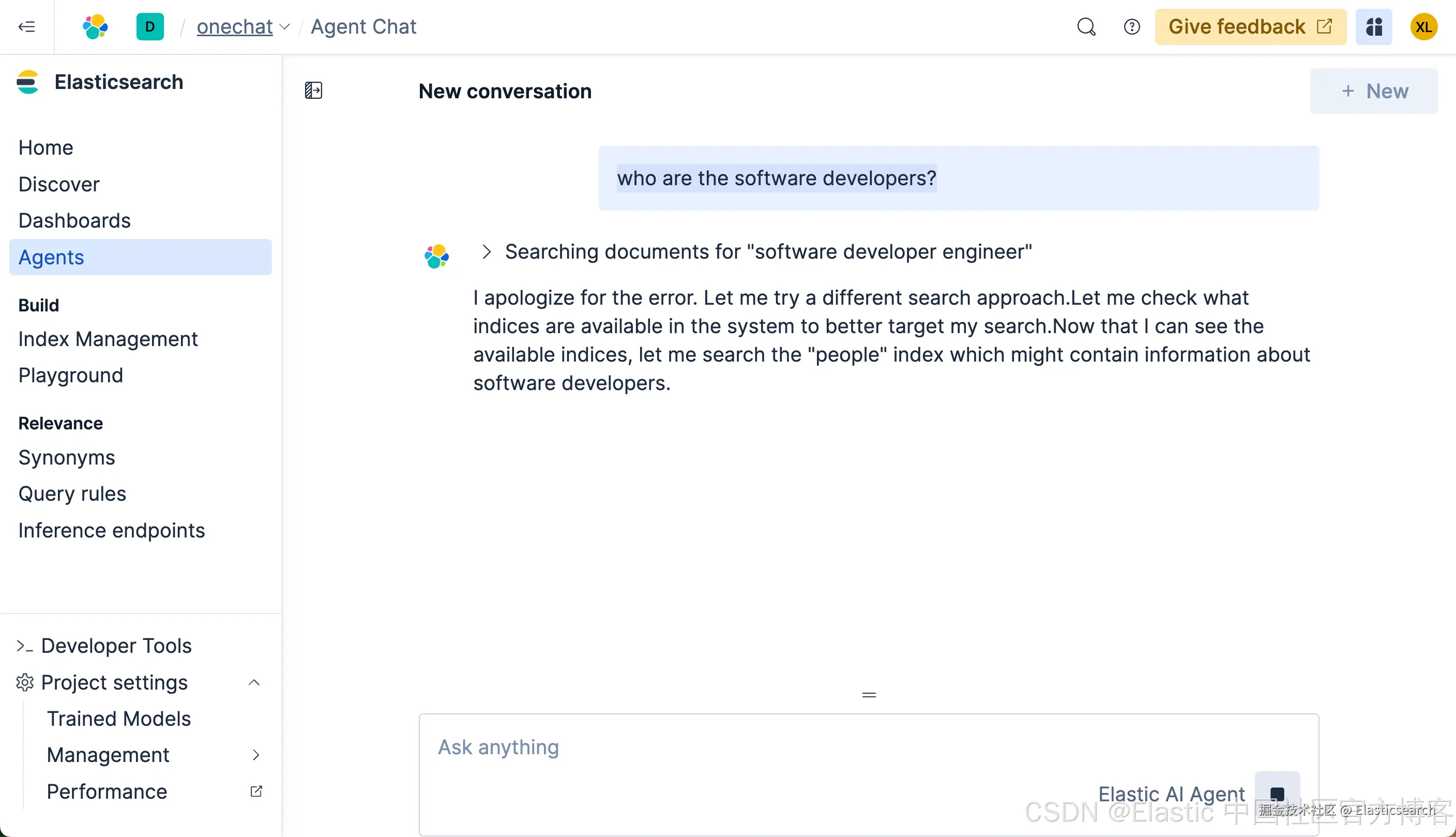The height and width of the screenshot is (837, 1456).
Task: Open the AI assistant icon in the header
Action: (x=1374, y=26)
